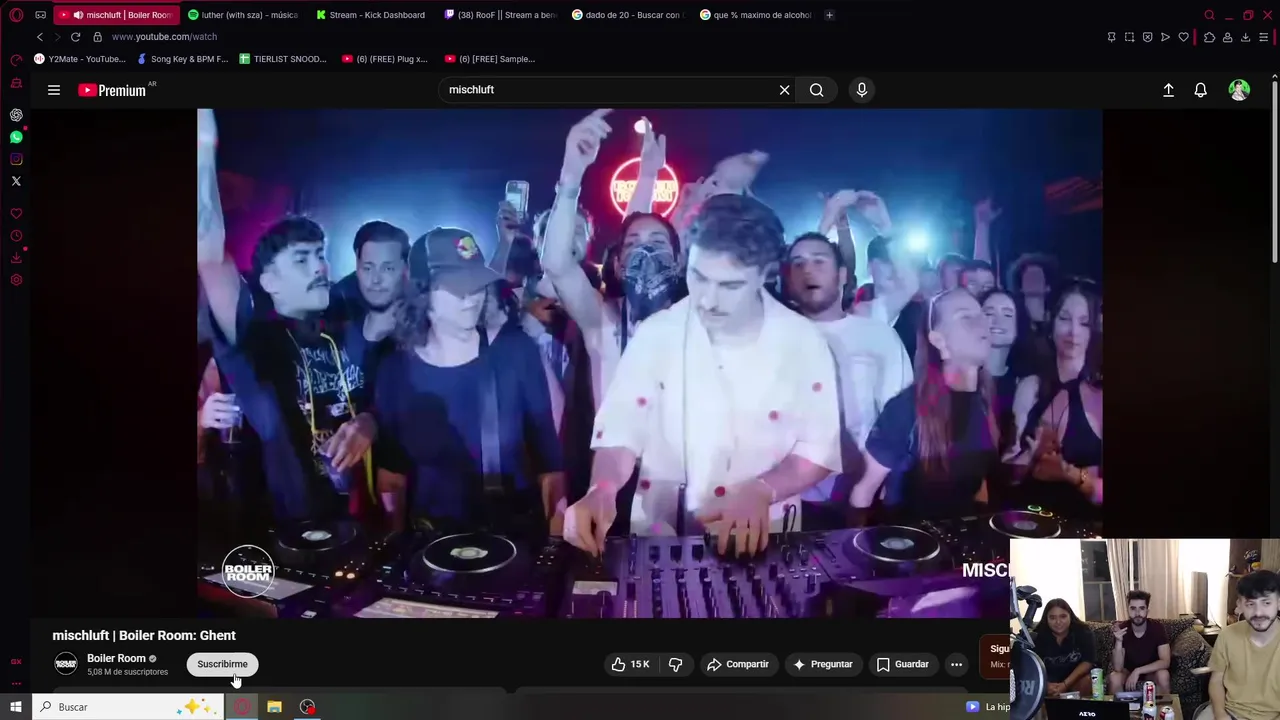Open the workspaces icon left of tabs
The height and width of the screenshot is (720, 1280).
tap(40, 15)
